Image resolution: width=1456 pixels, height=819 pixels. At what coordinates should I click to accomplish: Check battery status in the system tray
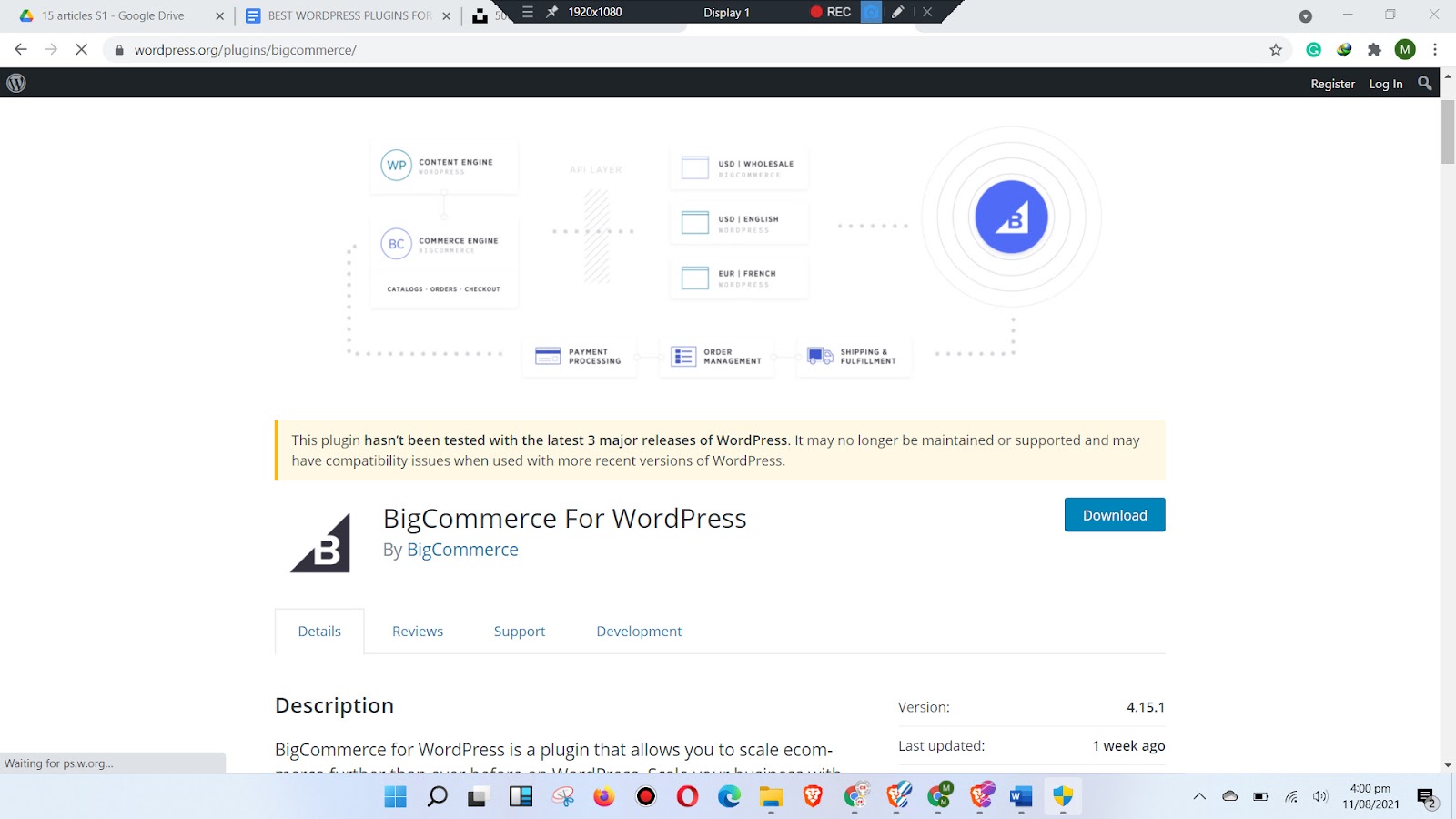click(x=1260, y=797)
